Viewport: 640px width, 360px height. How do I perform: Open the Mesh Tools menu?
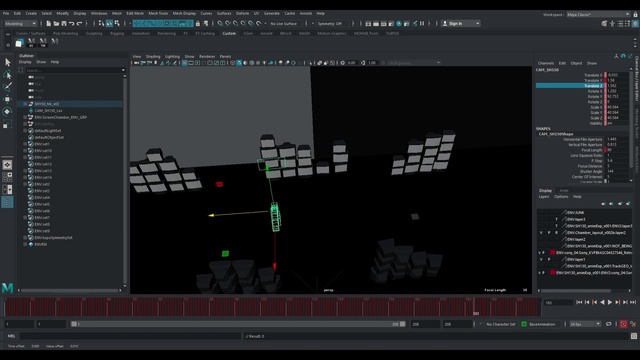coord(158,13)
